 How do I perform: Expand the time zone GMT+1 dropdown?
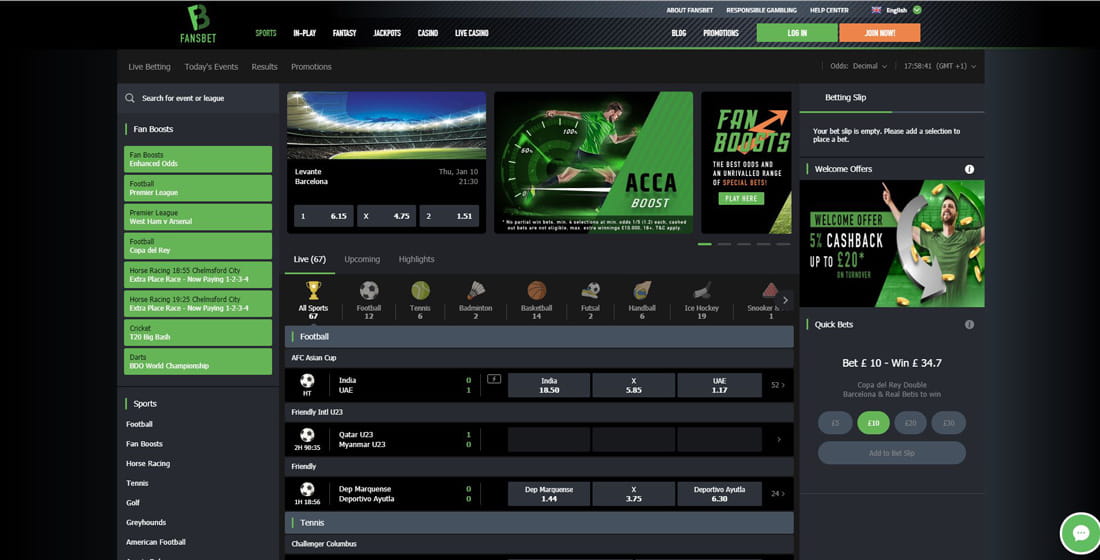pyautogui.click(x=939, y=66)
